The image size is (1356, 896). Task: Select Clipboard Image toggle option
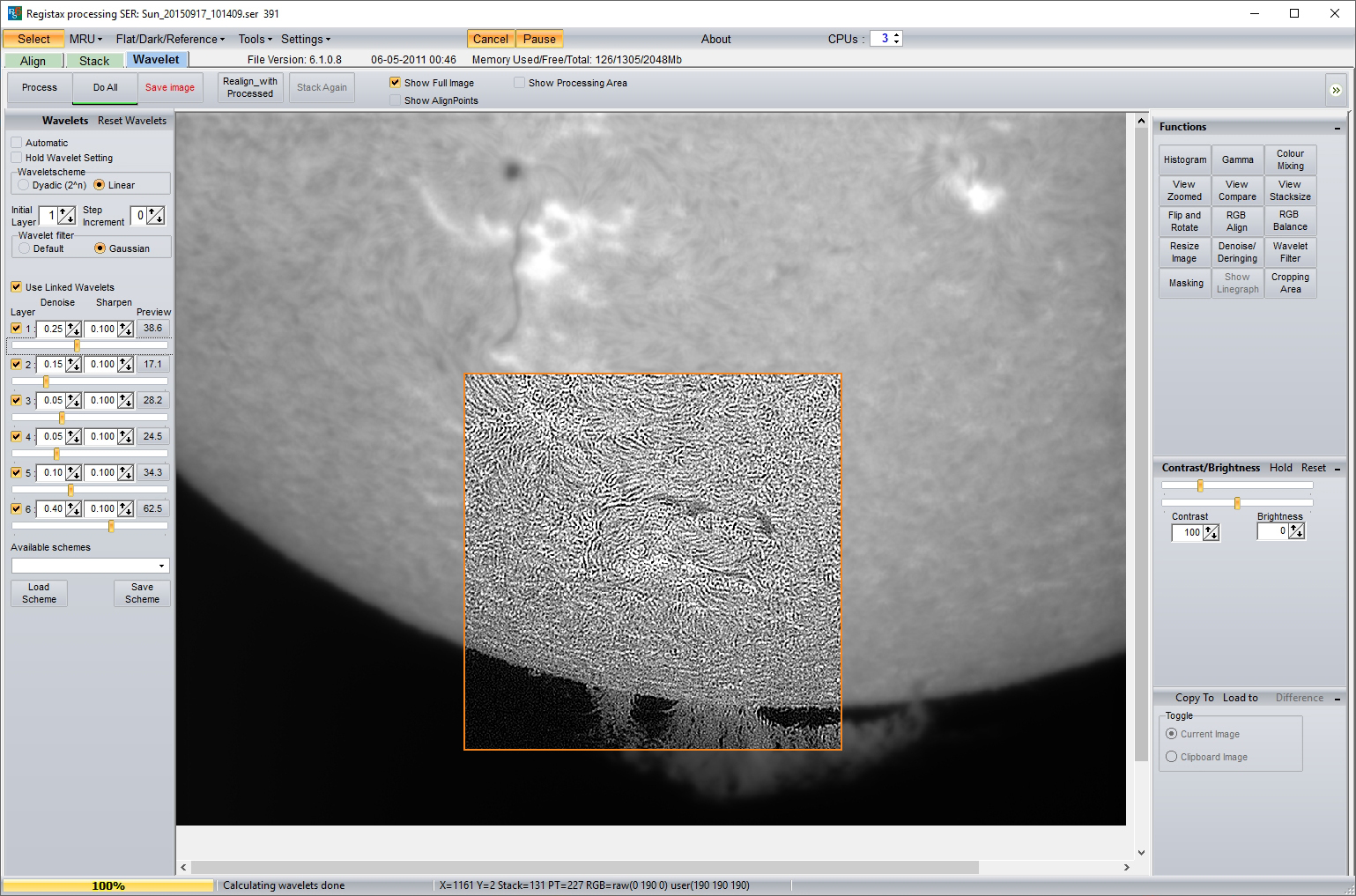pos(1172,757)
